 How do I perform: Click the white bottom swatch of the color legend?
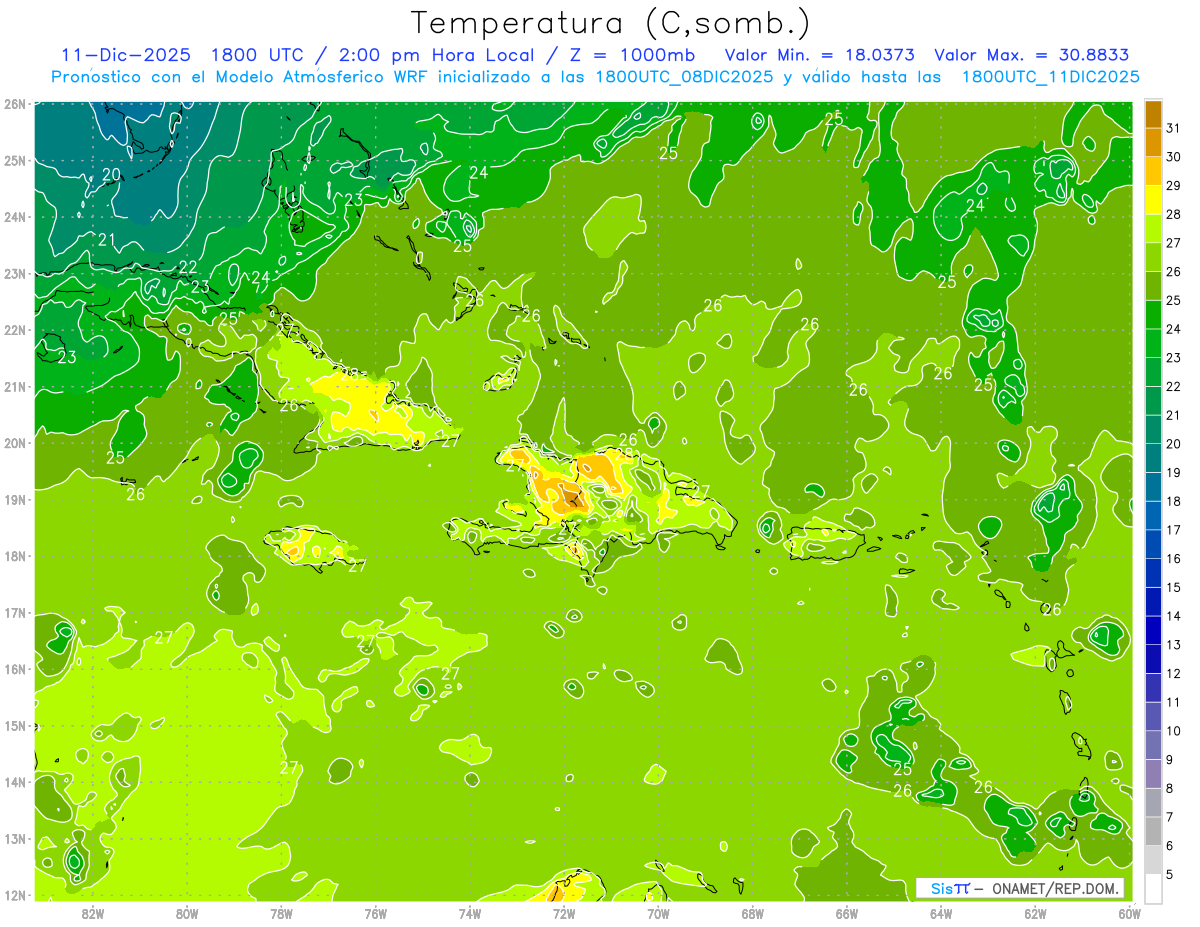(1153, 888)
